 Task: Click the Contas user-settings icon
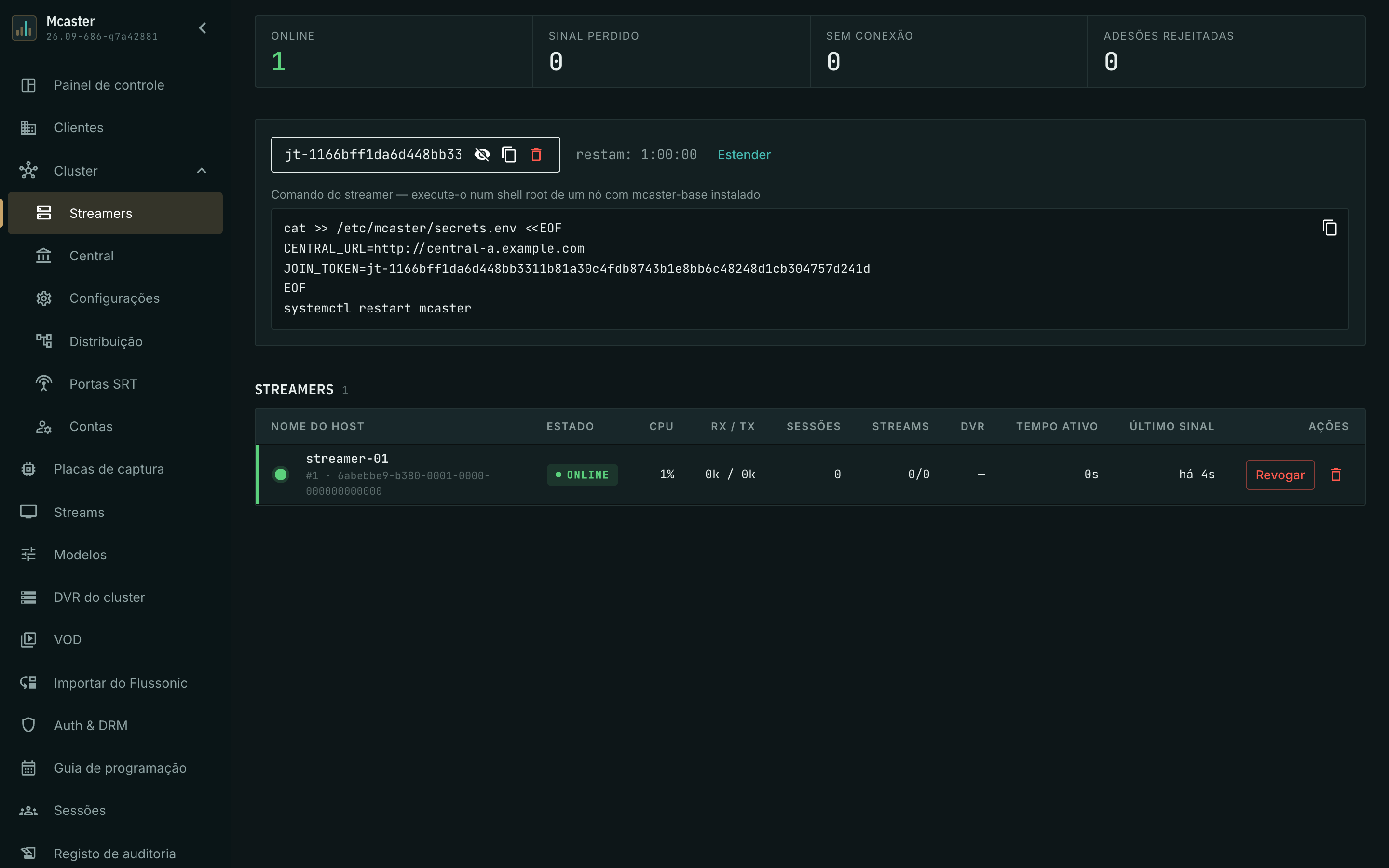coord(43,427)
